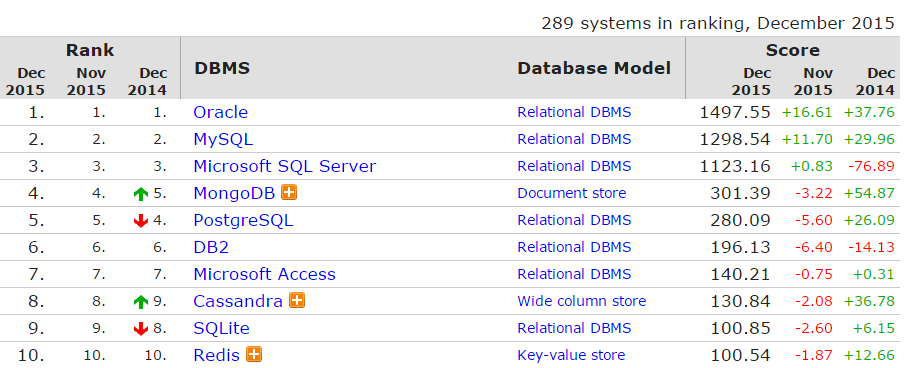Click Relational DBMS link in PostgreSQL row
The height and width of the screenshot is (368, 909).
574,220
